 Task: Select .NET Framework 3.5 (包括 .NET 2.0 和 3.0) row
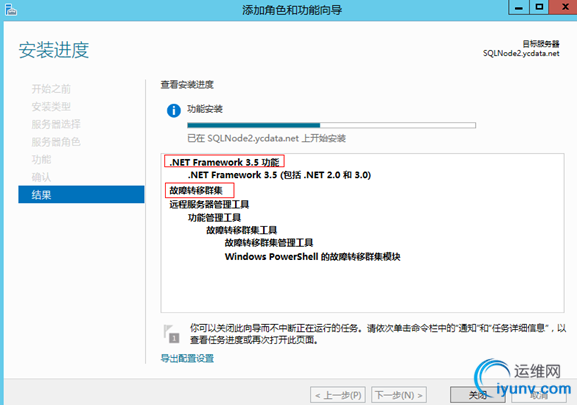[x=279, y=175]
